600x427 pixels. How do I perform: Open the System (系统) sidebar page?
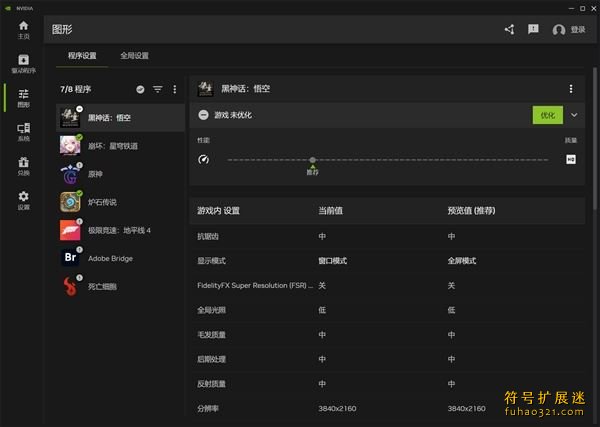[23, 132]
